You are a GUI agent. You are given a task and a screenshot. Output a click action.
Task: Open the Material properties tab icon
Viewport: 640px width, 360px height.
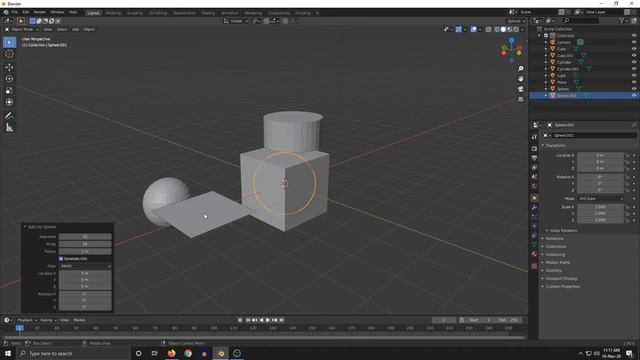[x=534, y=254]
